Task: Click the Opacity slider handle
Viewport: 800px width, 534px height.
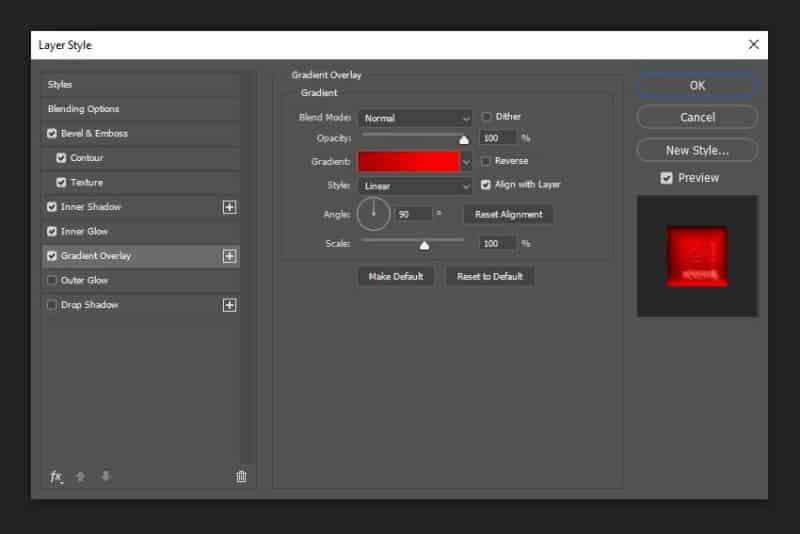Action: click(464, 140)
